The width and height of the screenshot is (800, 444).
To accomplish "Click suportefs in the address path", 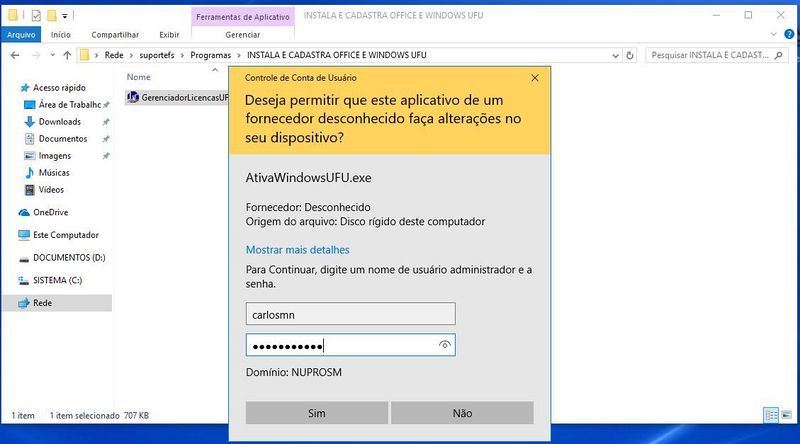I will [157, 55].
